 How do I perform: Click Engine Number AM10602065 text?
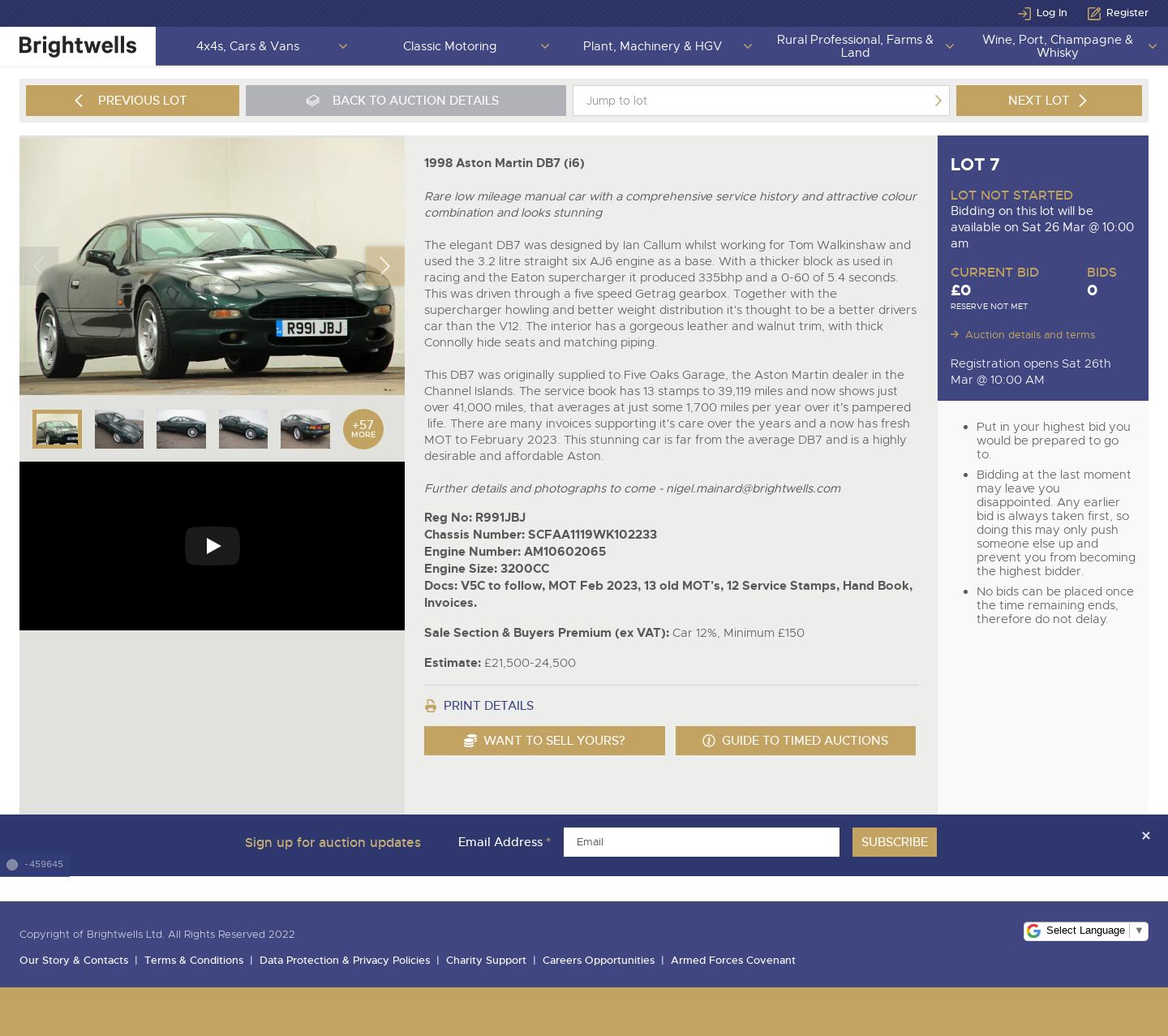tap(515, 552)
